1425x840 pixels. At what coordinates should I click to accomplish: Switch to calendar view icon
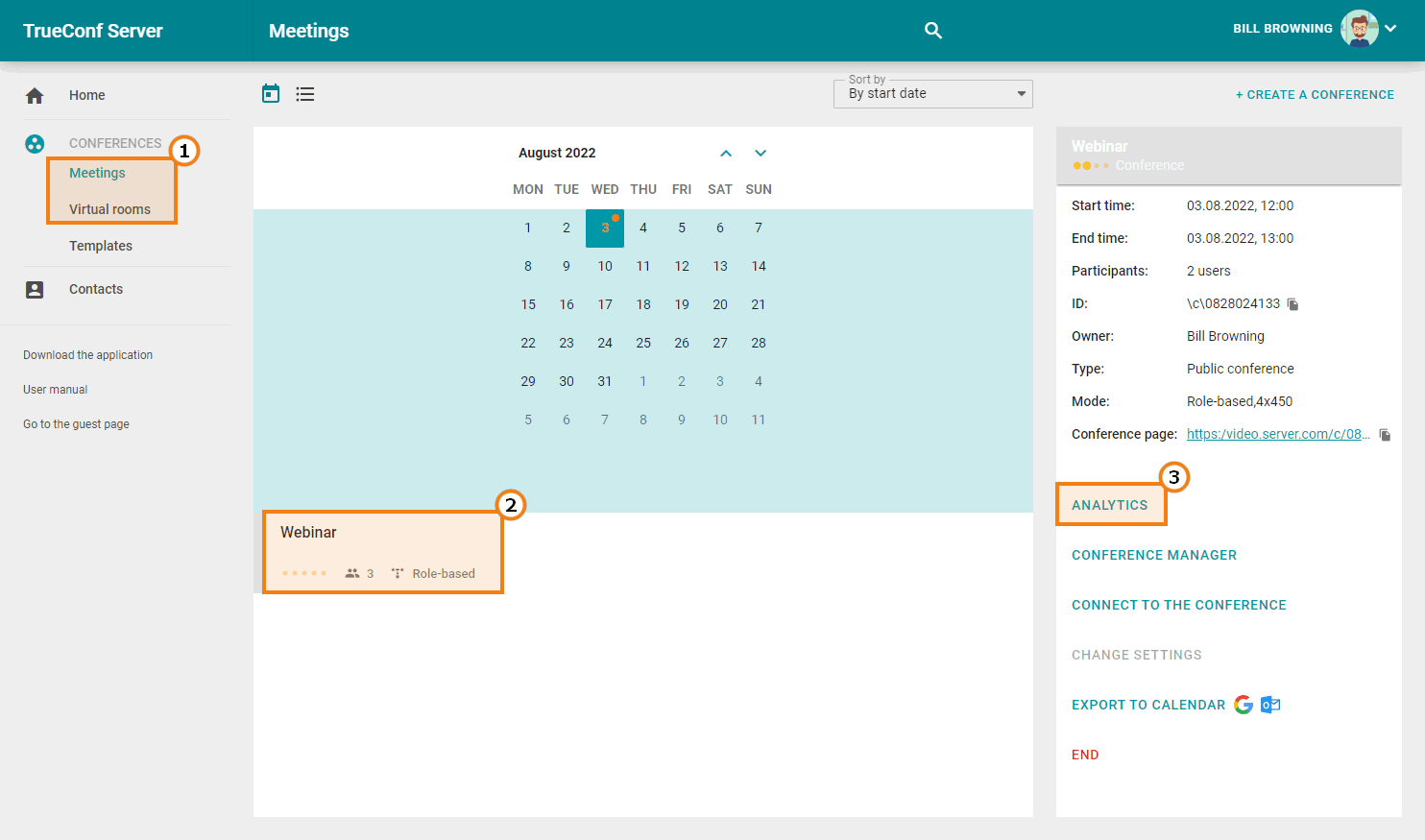point(271,93)
